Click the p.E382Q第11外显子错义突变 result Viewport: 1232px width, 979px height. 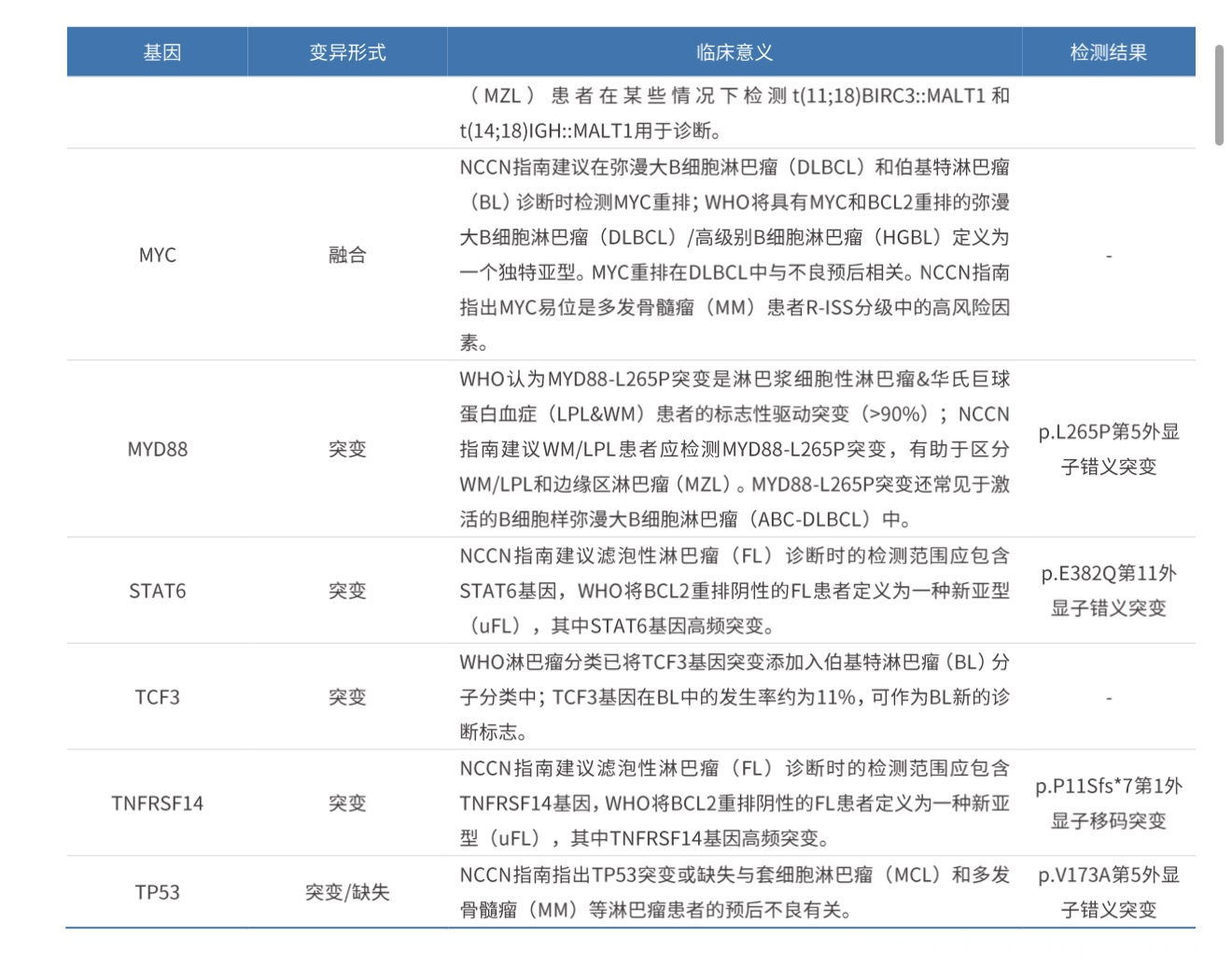(1109, 591)
